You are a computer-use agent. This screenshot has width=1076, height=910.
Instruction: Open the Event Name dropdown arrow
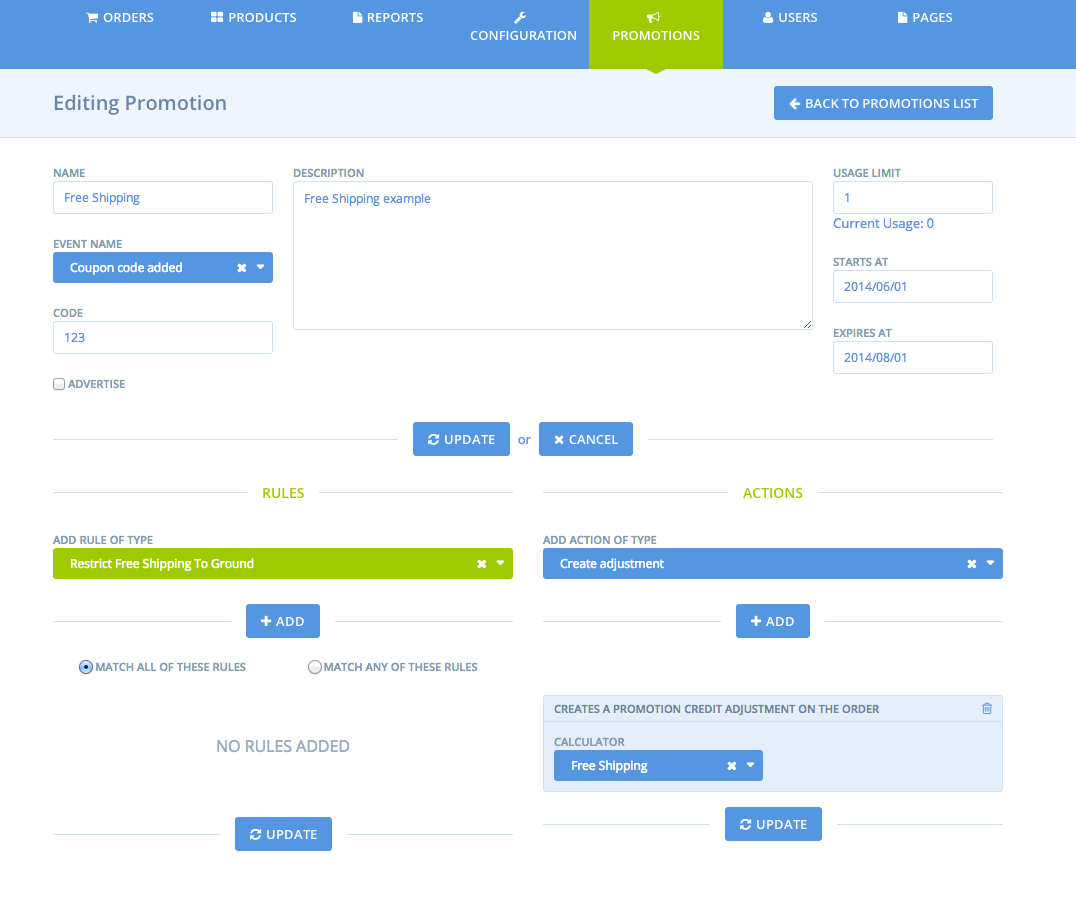261,267
